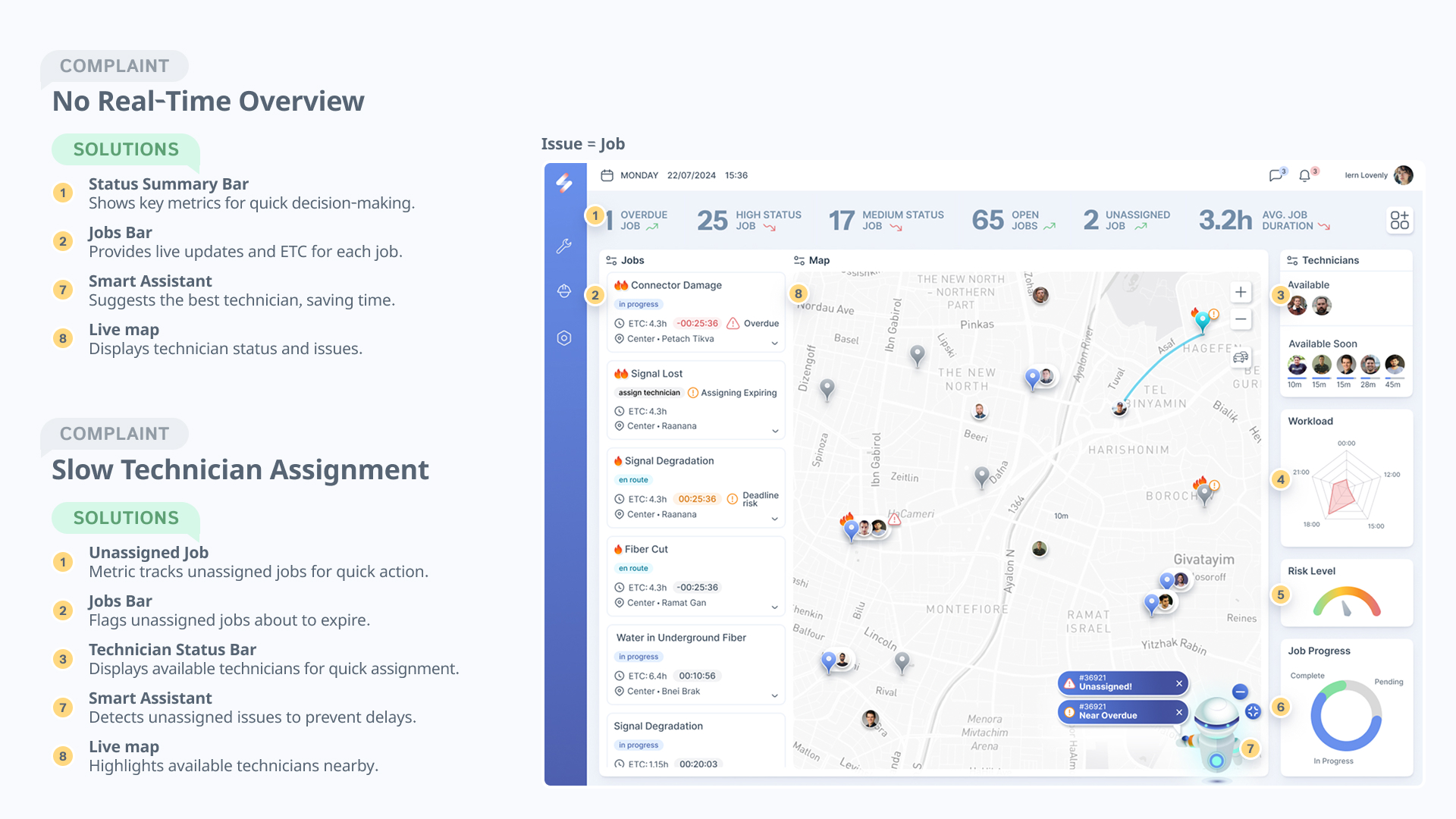Open the notifications bell icon
Image resolution: width=1456 pixels, height=819 pixels.
(x=1304, y=176)
